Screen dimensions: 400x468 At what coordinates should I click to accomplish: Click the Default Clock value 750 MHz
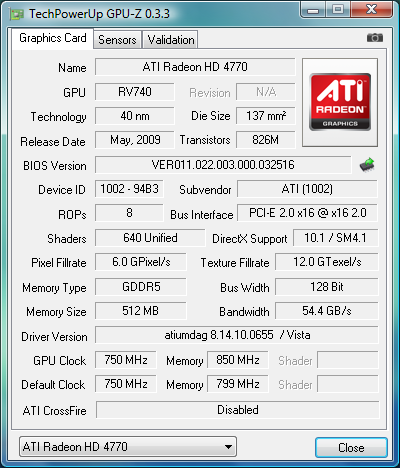click(x=126, y=384)
